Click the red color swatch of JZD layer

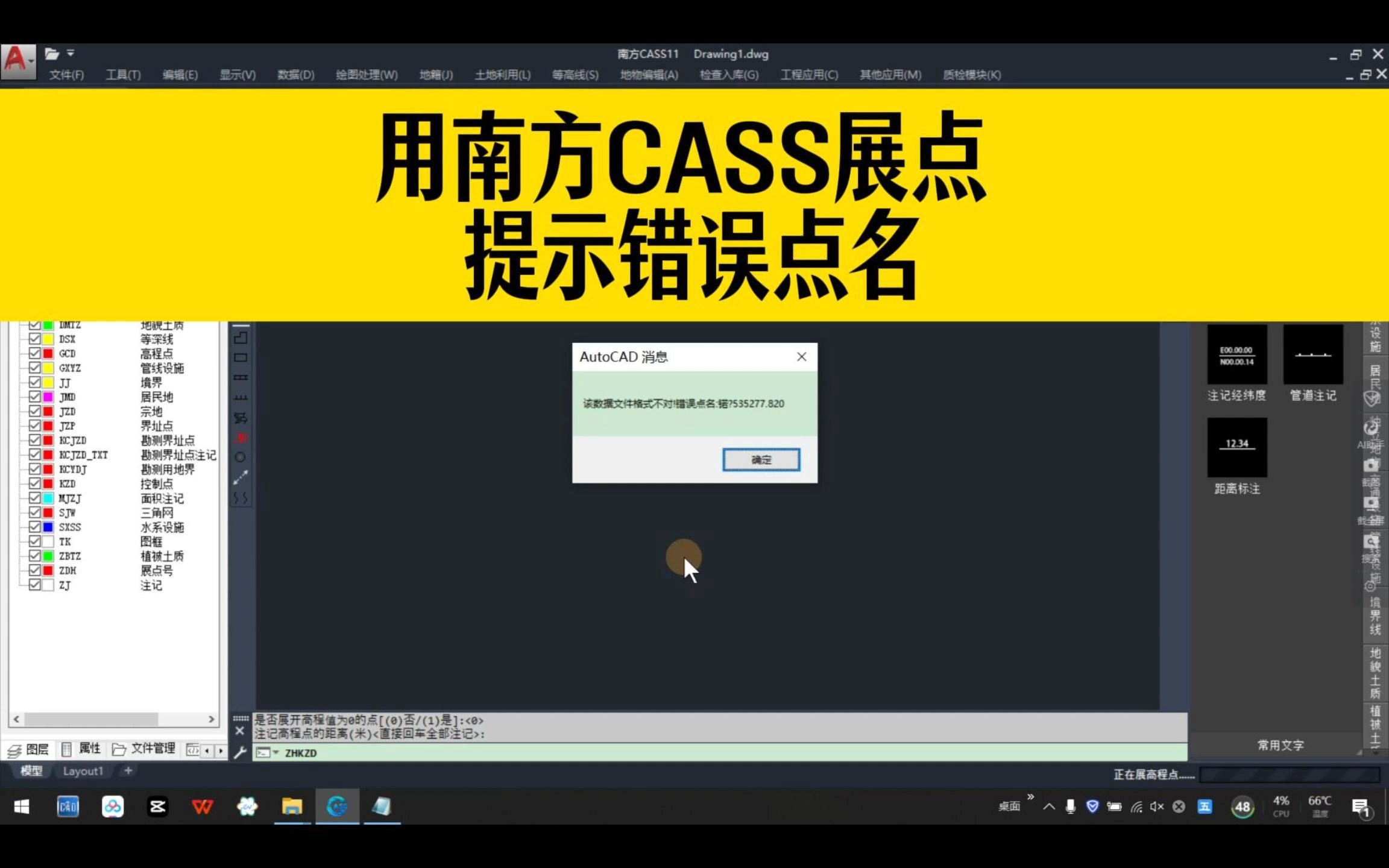pos(48,412)
